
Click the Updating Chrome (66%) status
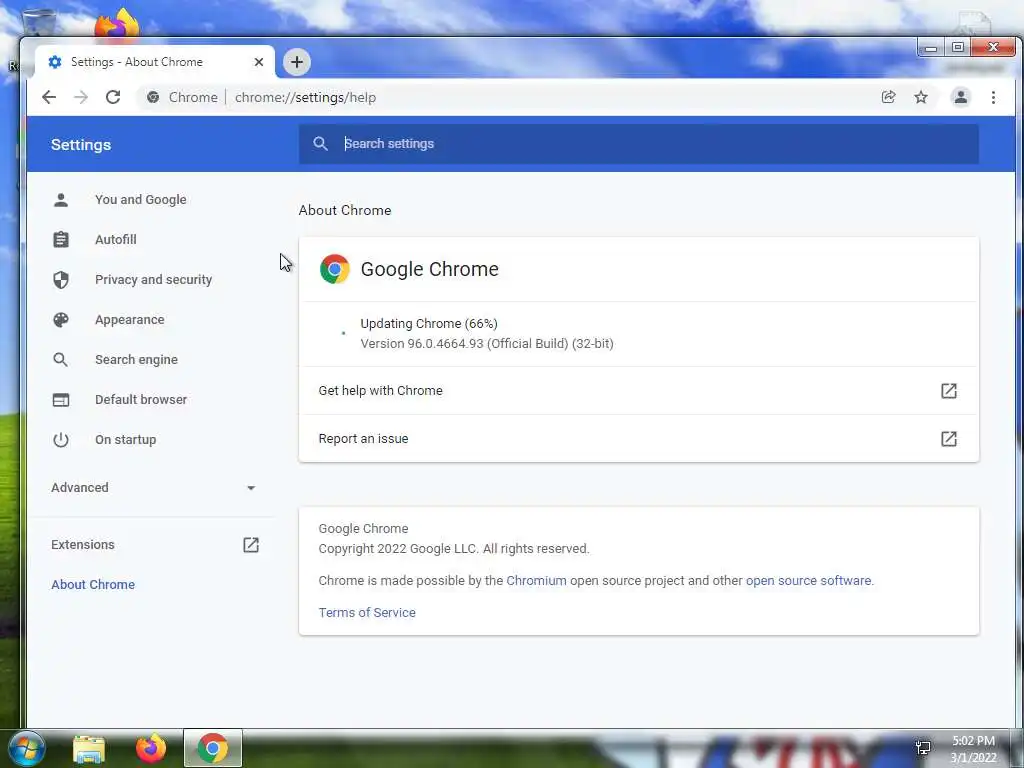429,323
